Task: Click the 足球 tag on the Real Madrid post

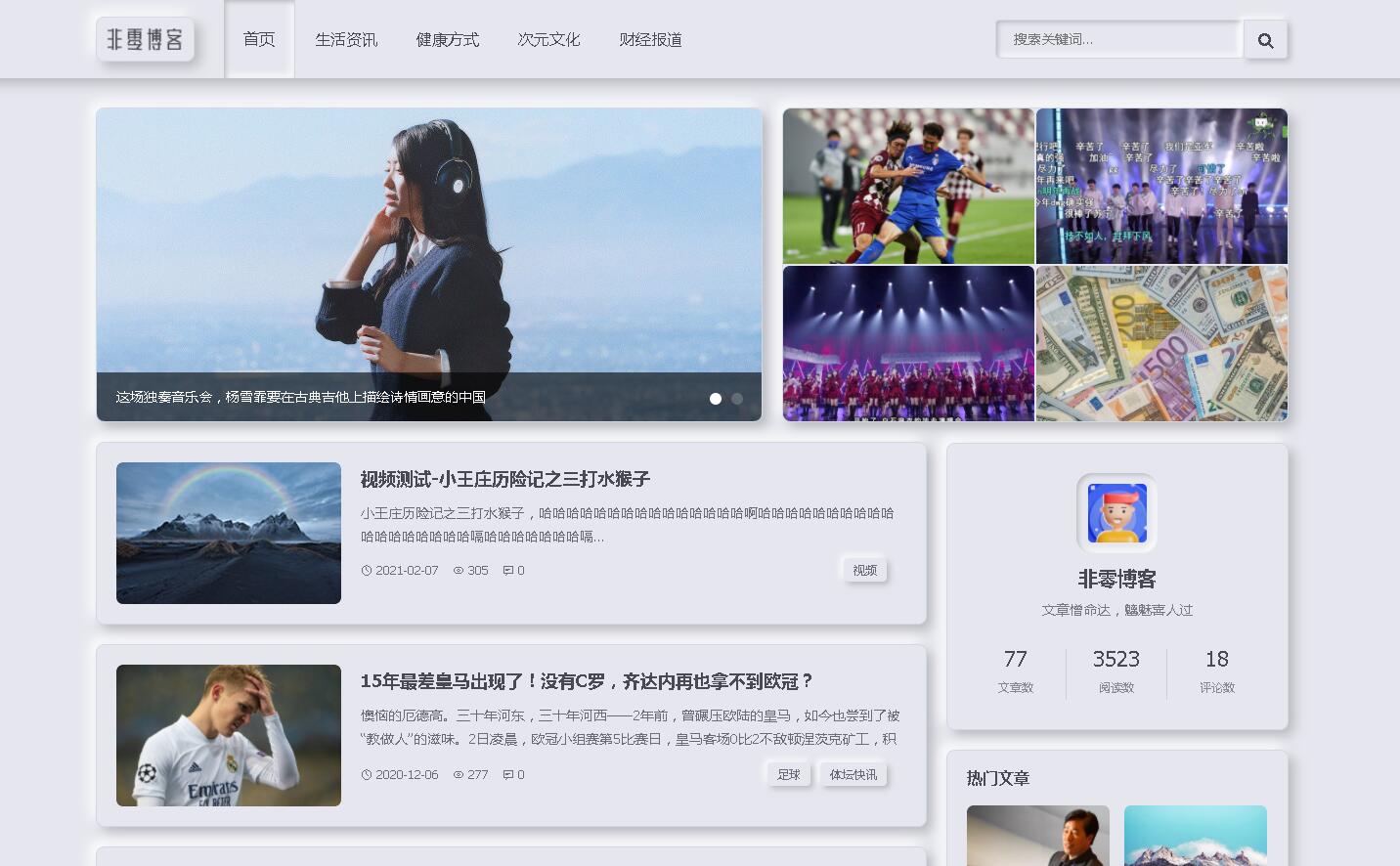Action: [789, 774]
